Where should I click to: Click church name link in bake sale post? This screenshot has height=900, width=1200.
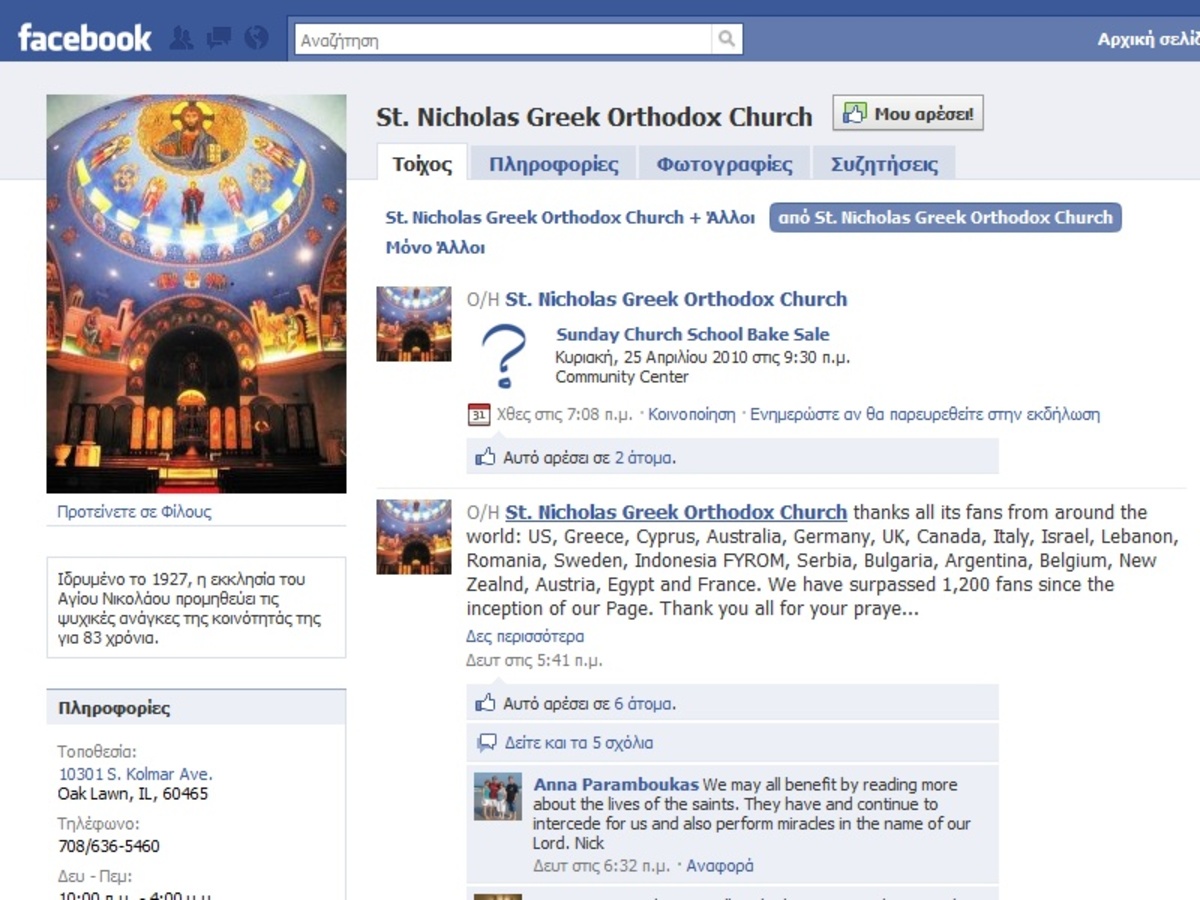click(x=676, y=299)
